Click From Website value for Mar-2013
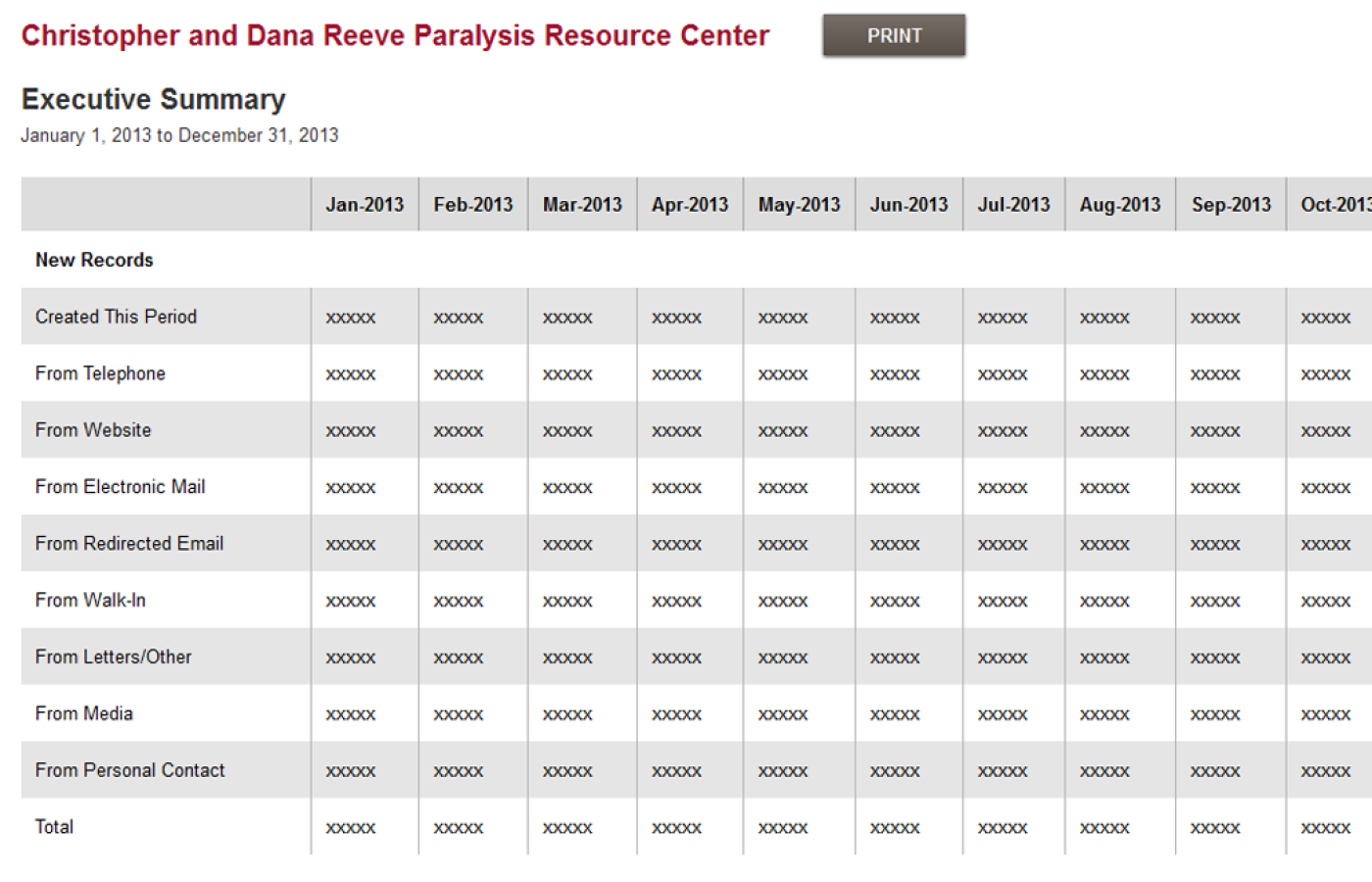 click(x=567, y=431)
